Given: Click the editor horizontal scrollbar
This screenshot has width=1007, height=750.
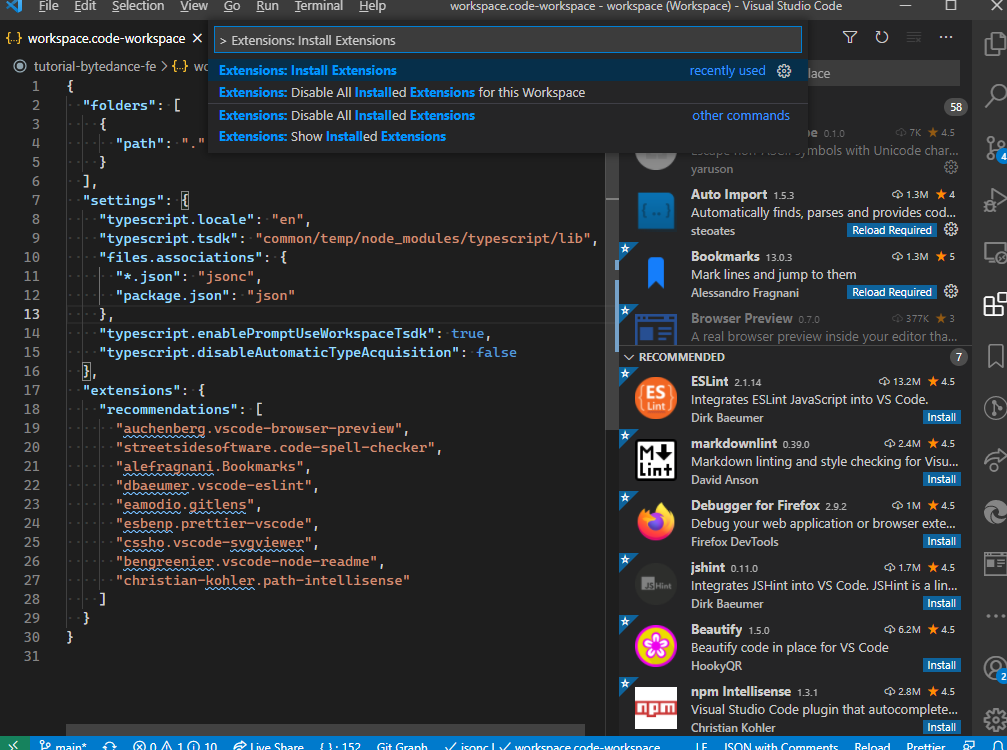Looking at the screenshot, I should [x=325, y=730].
